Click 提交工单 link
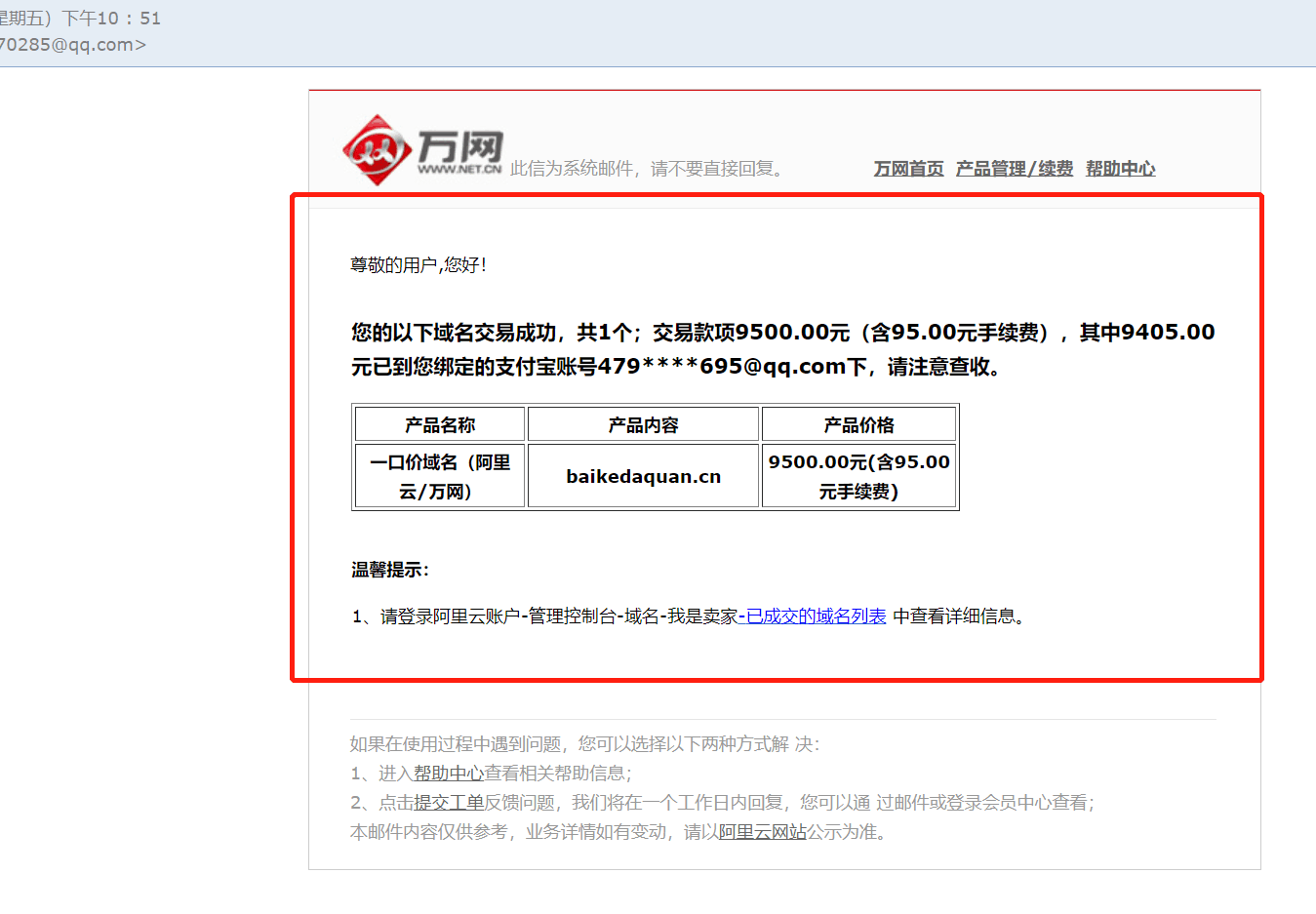 449,803
